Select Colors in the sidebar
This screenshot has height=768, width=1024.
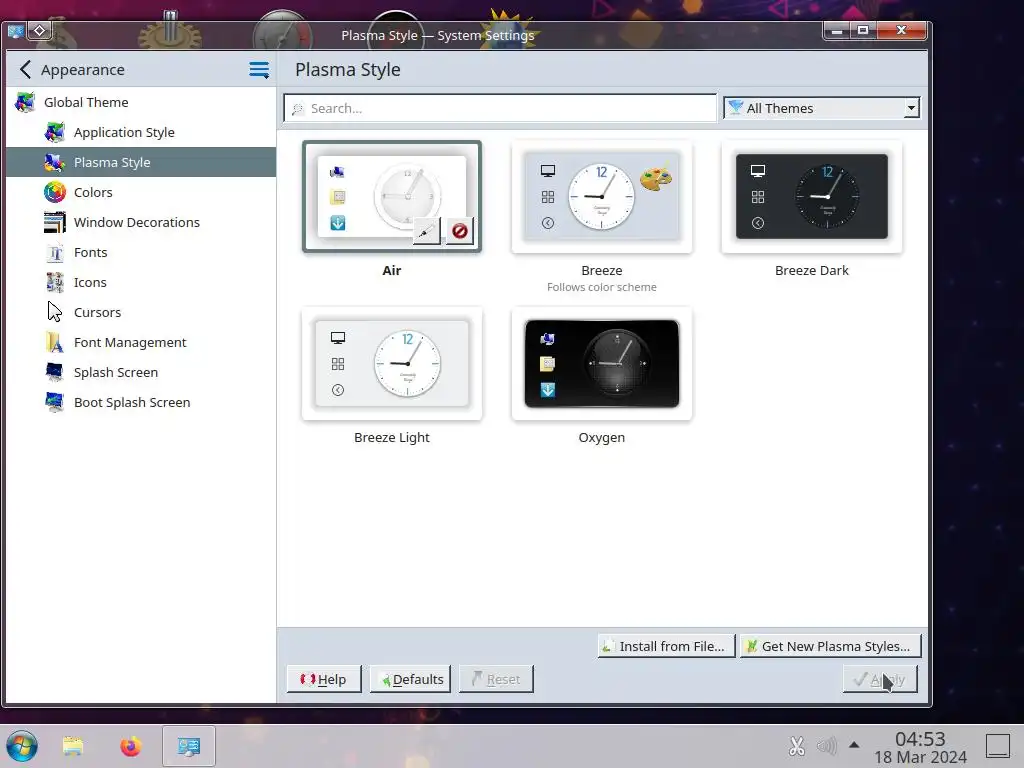(141, 192)
